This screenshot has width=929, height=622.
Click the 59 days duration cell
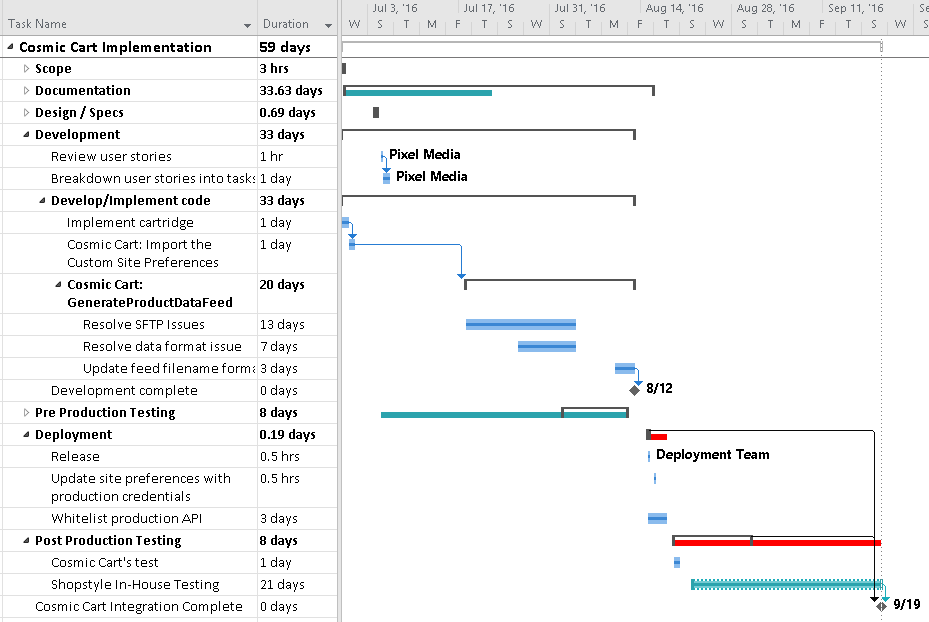pyautogui.click(x=297, y=47)
